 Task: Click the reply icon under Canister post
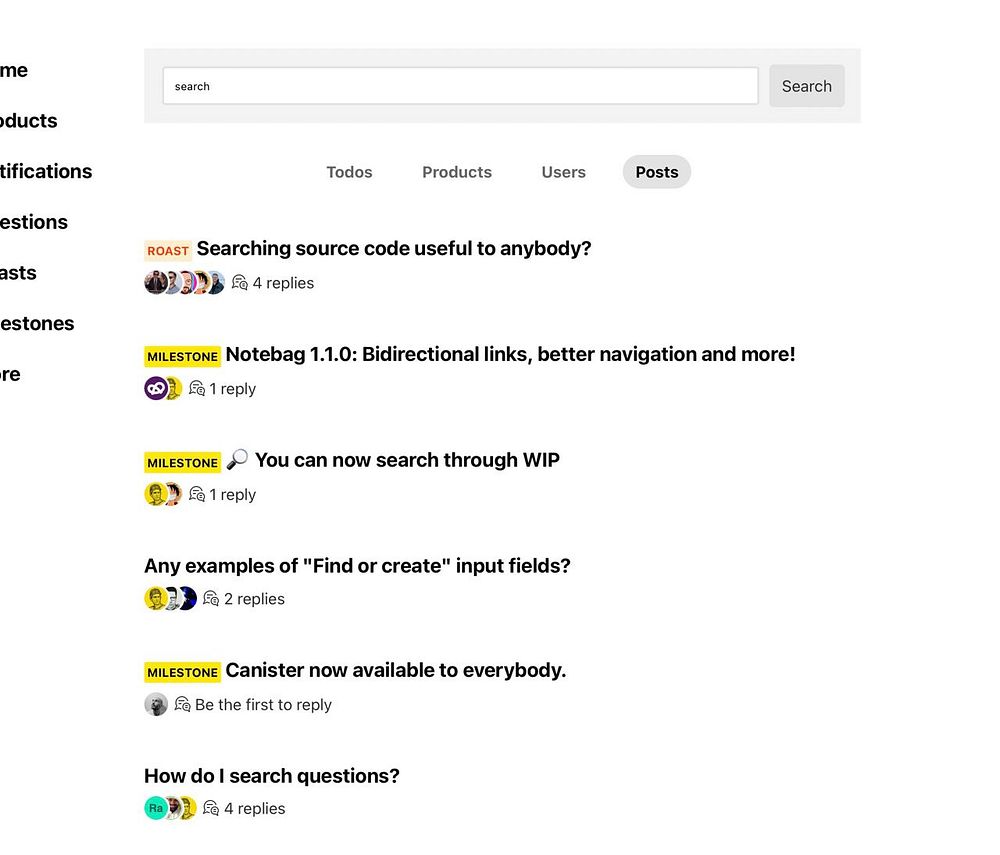click(182, 705)
